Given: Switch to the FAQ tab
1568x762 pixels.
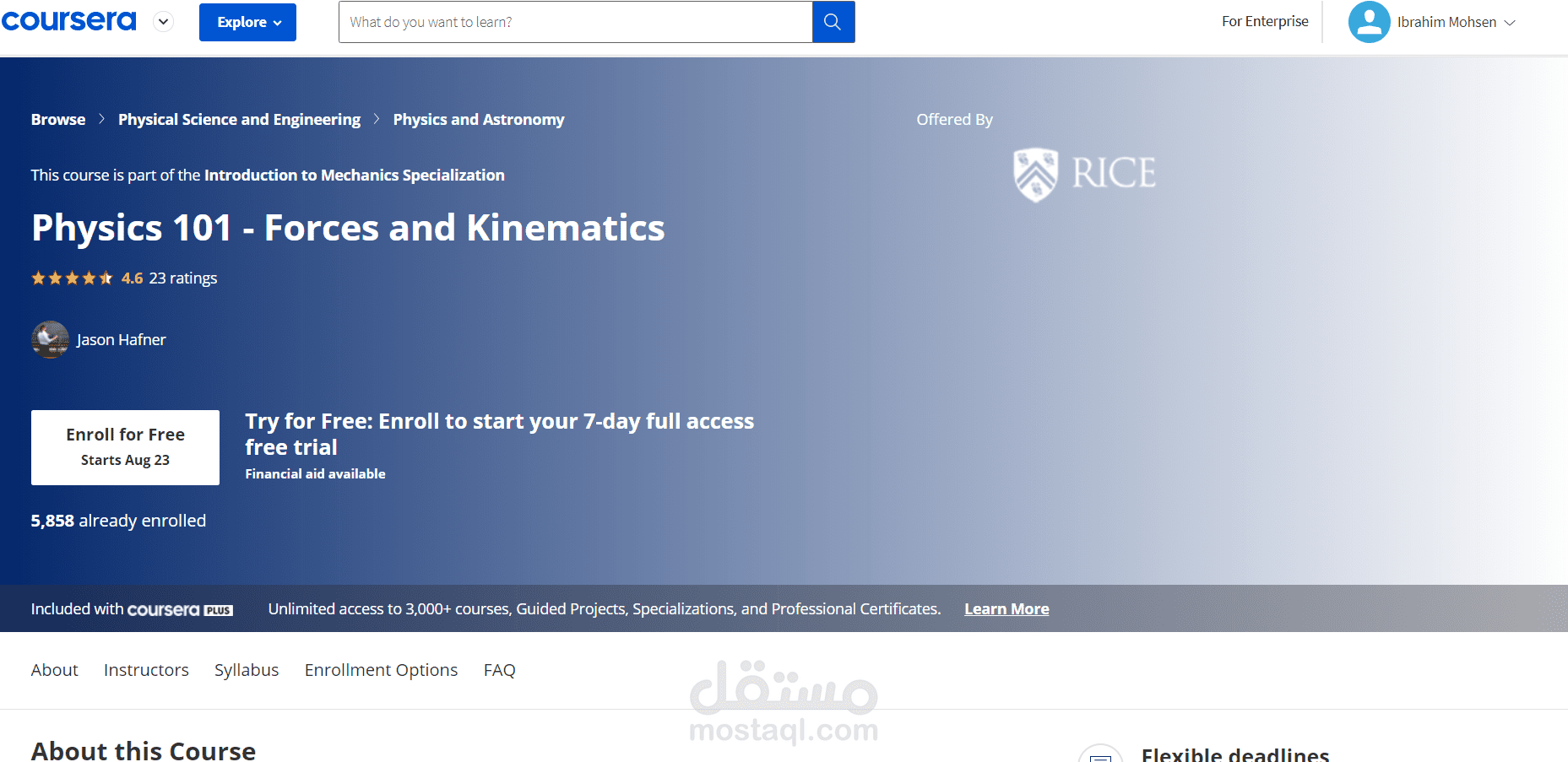Looking at the screenshot, I should click(x=500, y=670).
